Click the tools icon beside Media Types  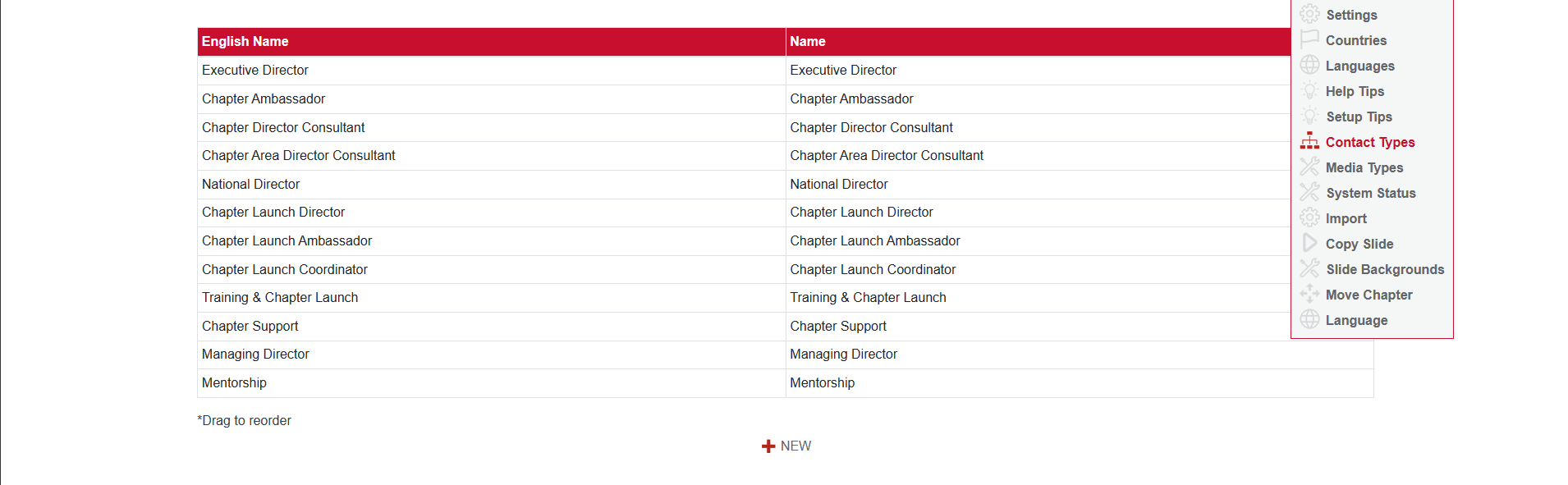click(1309, 167)
